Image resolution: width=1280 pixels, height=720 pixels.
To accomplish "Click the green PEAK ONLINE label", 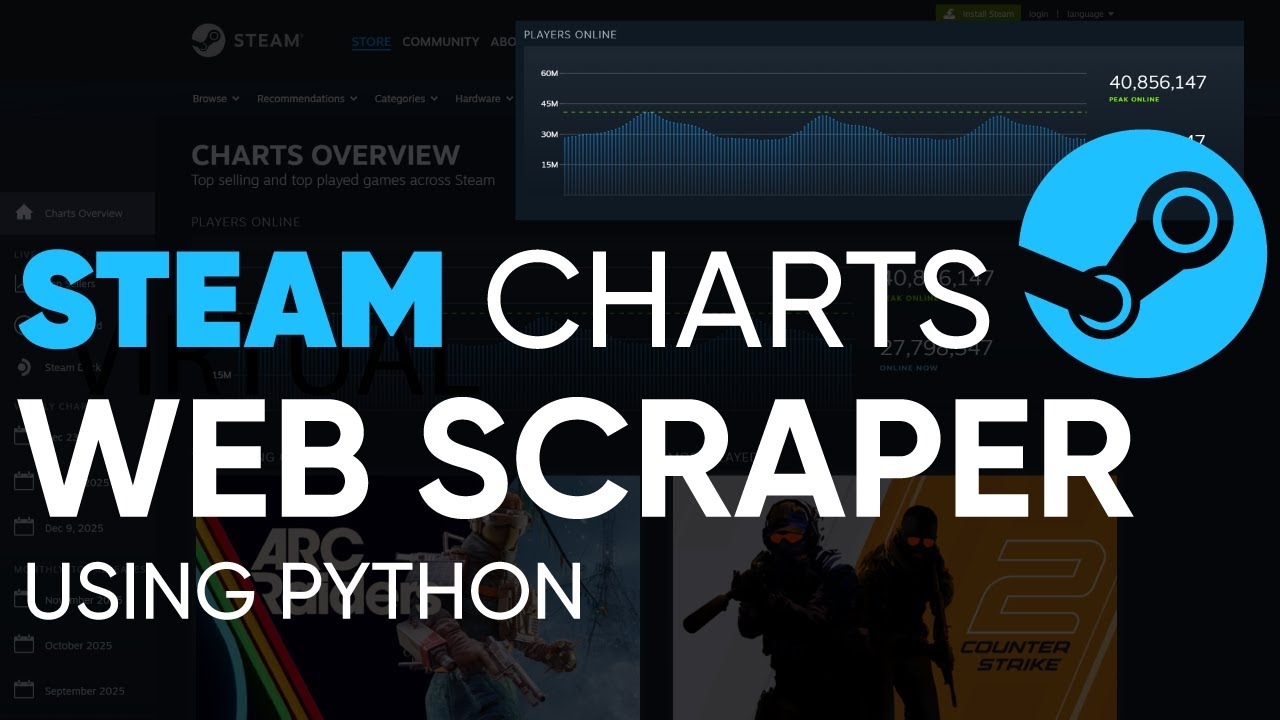I will click(1134, 100).
